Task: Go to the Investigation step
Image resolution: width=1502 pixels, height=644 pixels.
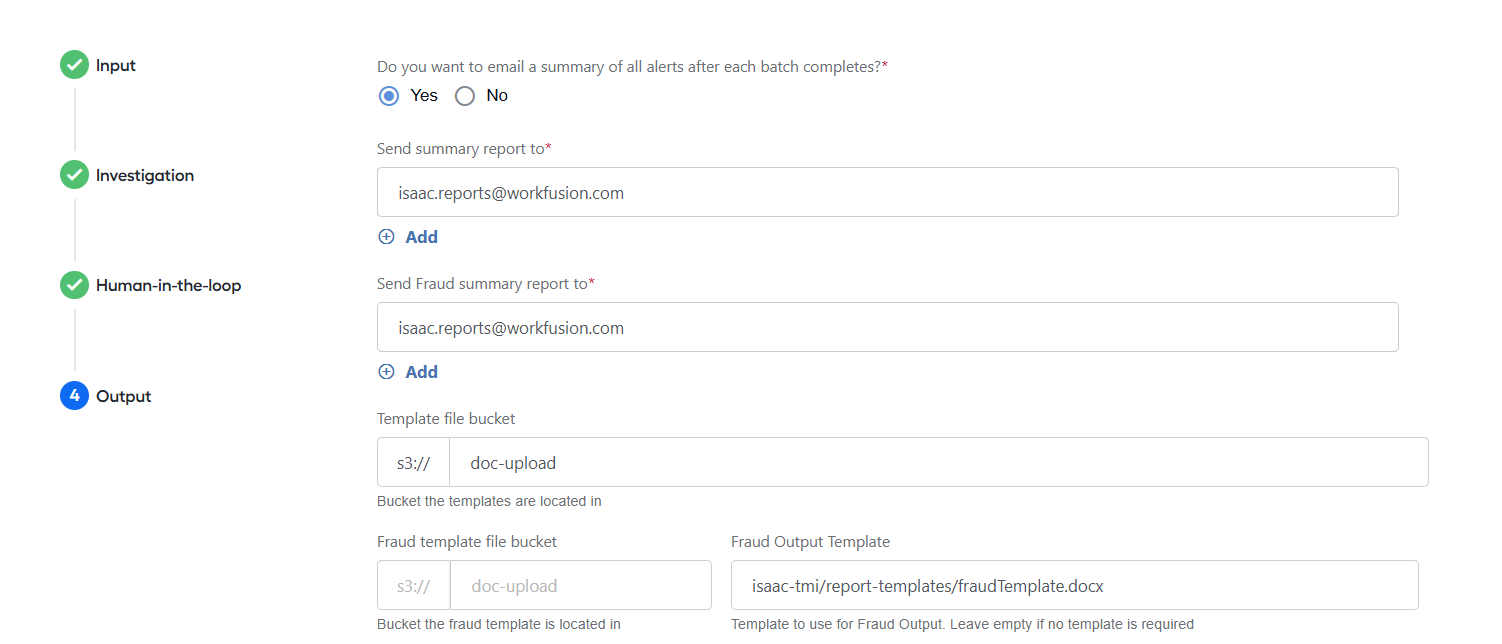Action: click(x=145, y=175)
